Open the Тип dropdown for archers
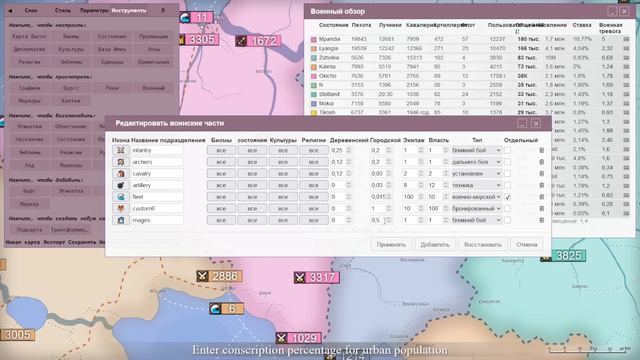This screenshot has height=360, width=640. [476, 162]
